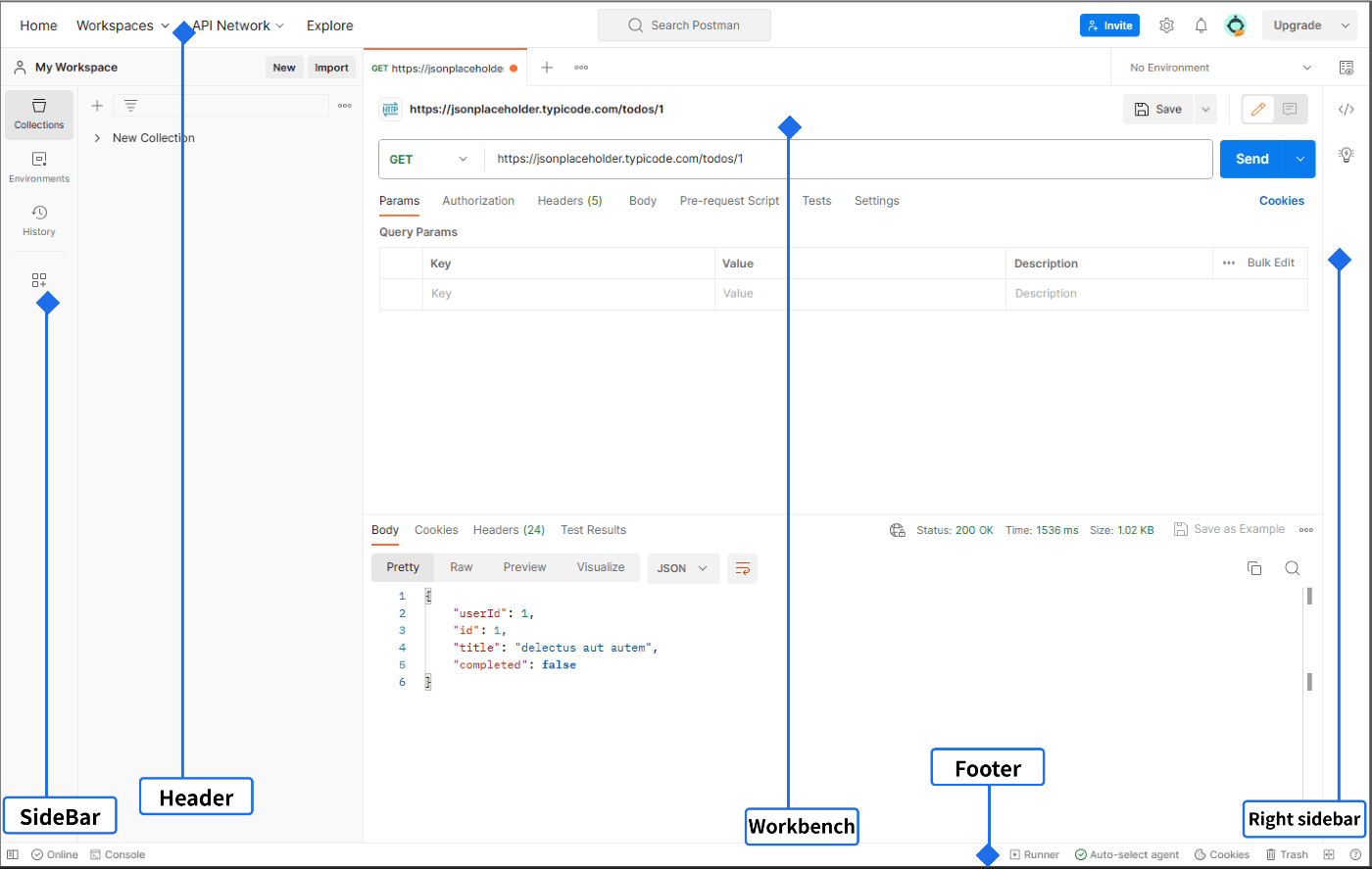Screen dimensions: 1372x869
Task: Switch to the comment mode icon
Action: pos(1290,109)
